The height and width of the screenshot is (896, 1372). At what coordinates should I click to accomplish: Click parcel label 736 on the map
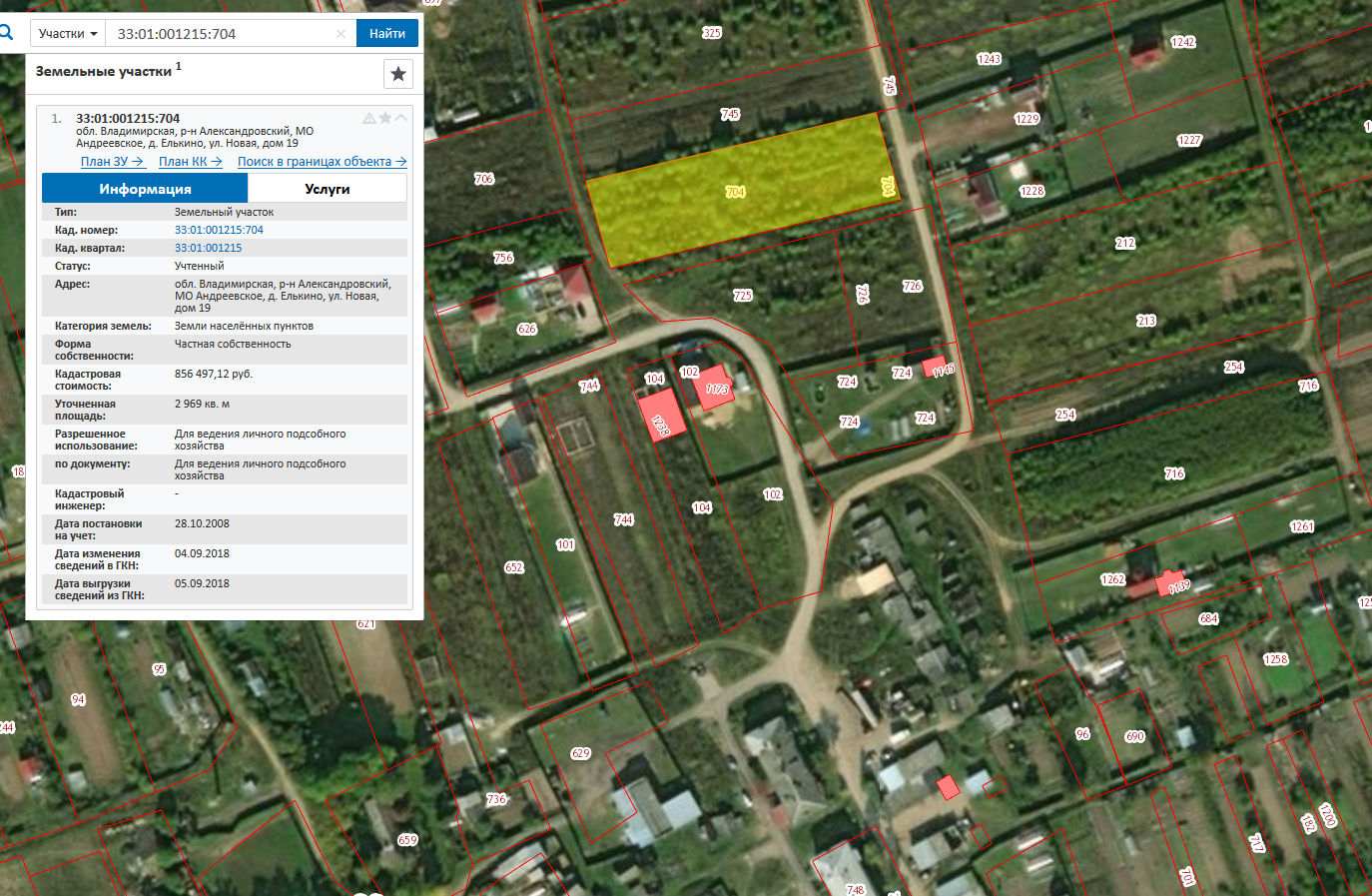coord(496,799)
